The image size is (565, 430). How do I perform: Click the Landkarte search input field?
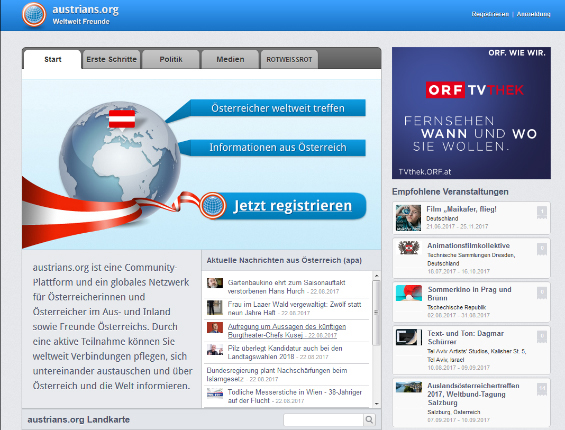pos(323,420)
